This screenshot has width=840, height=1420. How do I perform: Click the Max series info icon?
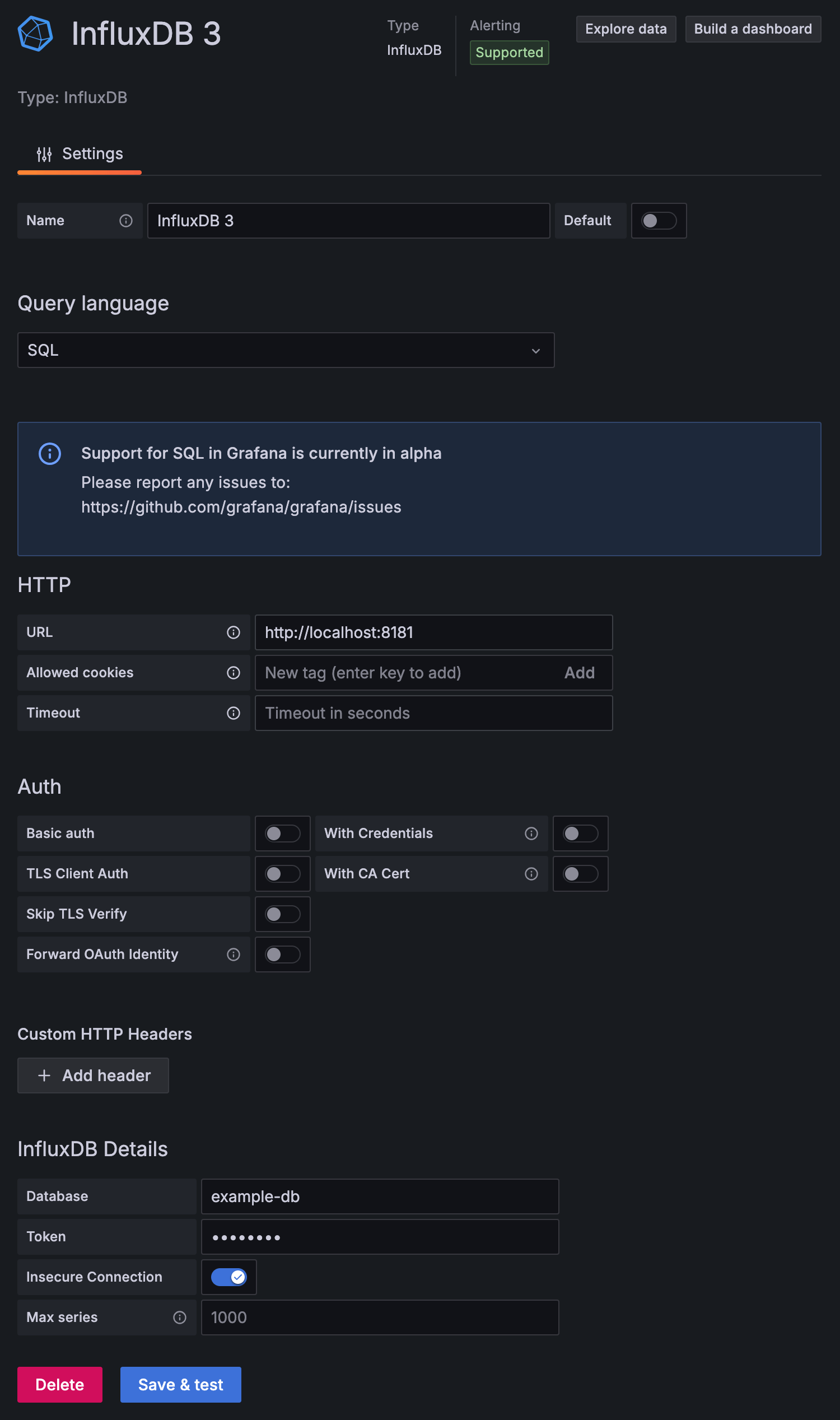[x=179, y=1317]
